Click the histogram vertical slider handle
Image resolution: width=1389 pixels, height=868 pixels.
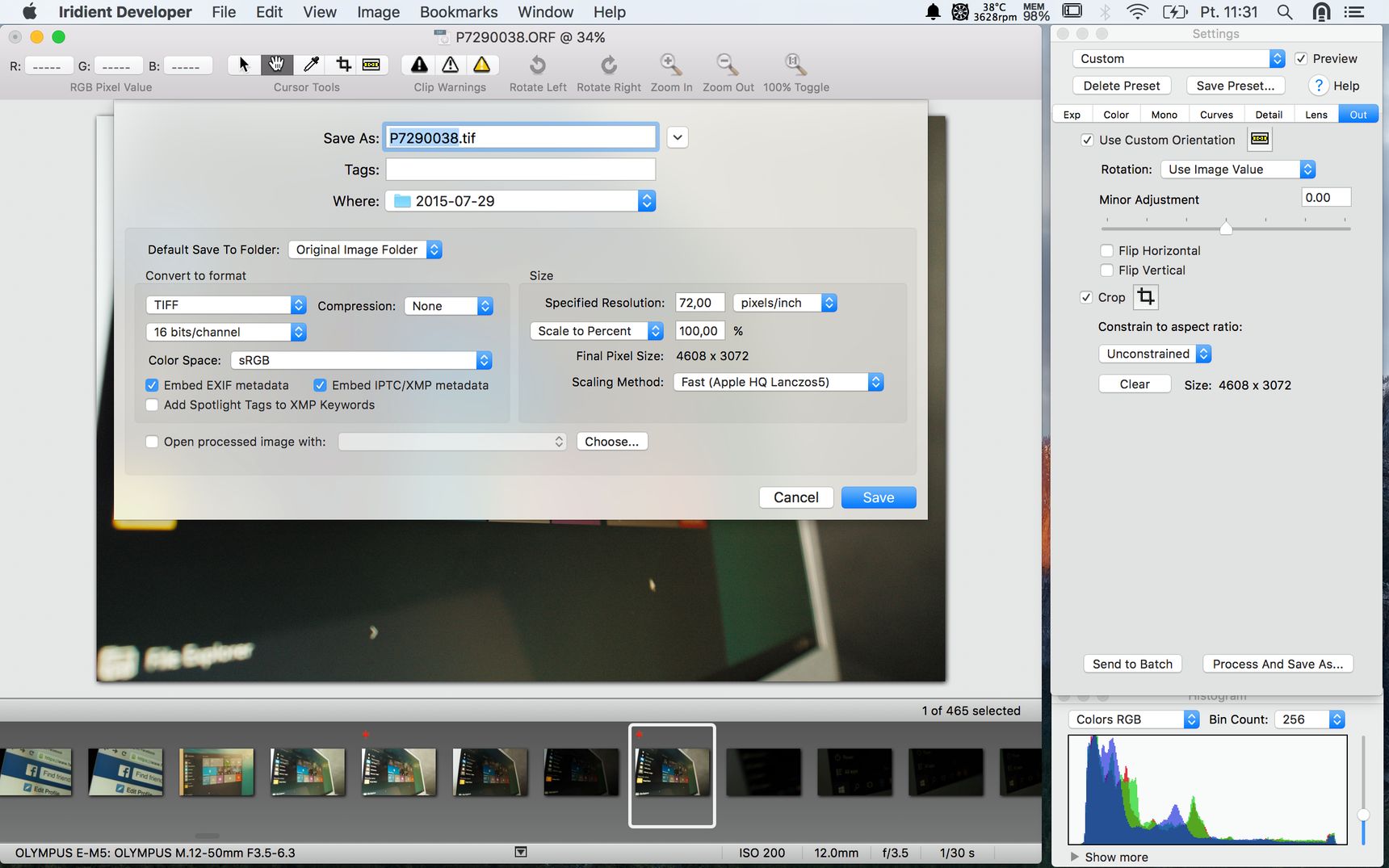[x=1364, y=815]
